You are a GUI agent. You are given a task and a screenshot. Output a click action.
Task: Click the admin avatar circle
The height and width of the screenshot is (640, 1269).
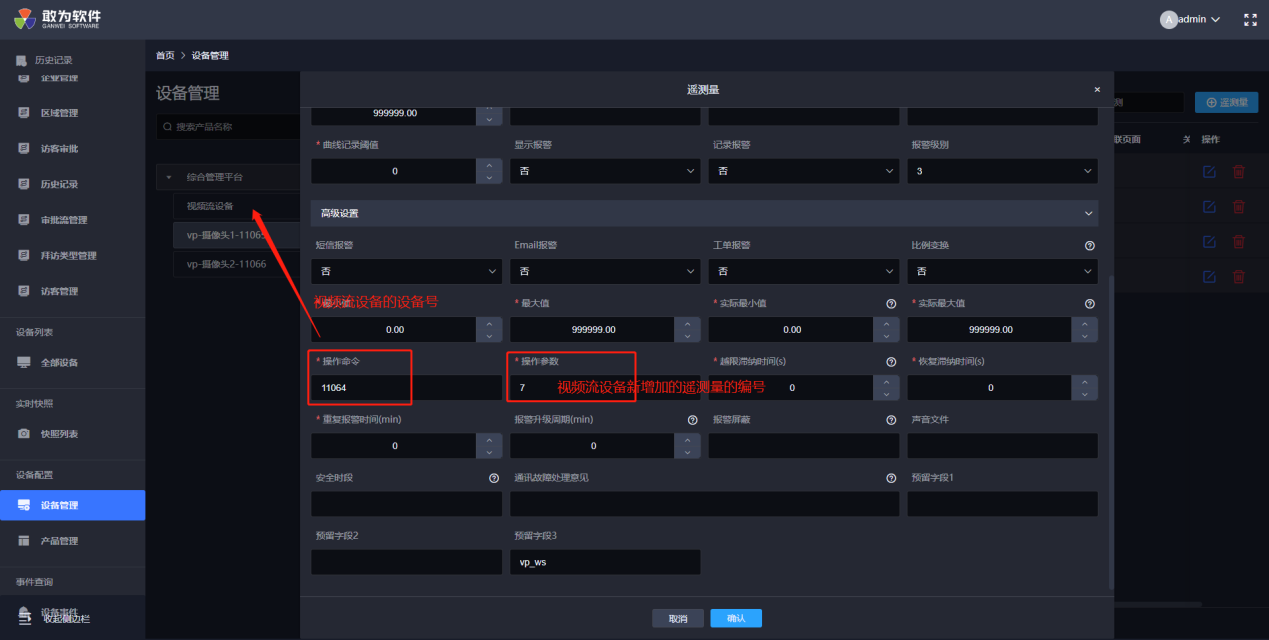coord(1168,19)
